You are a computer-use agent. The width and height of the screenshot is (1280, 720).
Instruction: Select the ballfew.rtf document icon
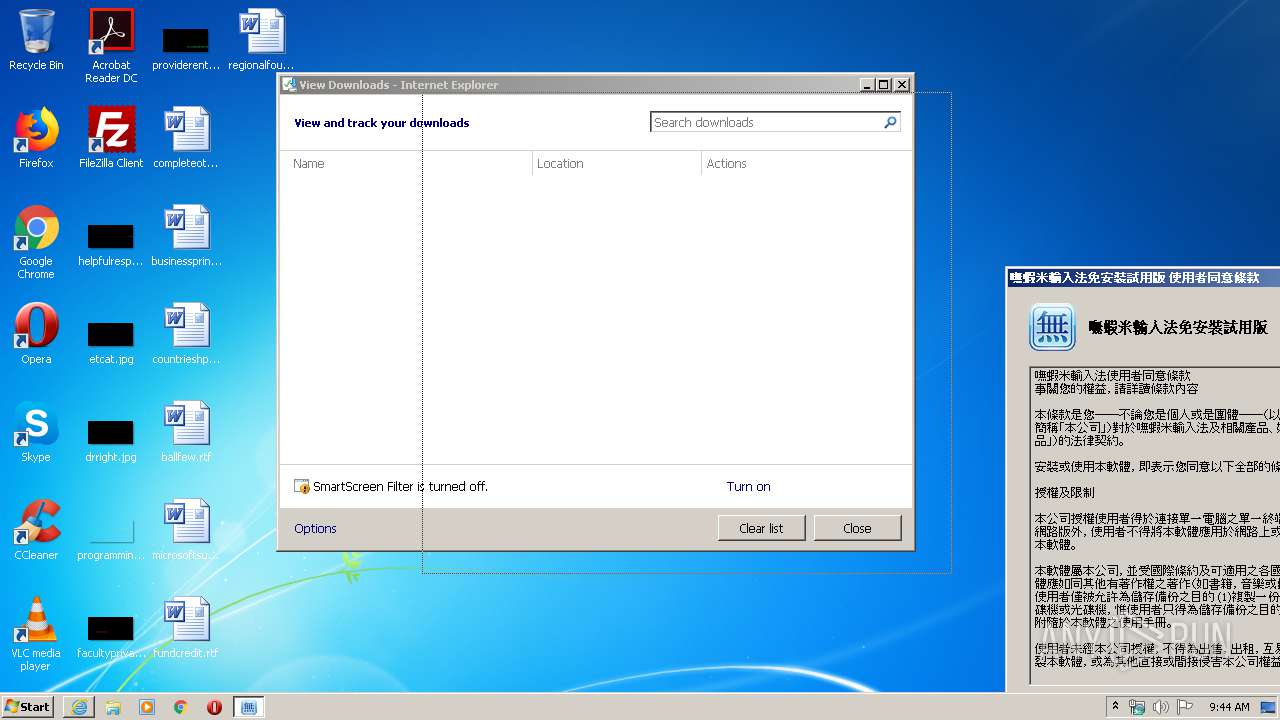[186, 432]
